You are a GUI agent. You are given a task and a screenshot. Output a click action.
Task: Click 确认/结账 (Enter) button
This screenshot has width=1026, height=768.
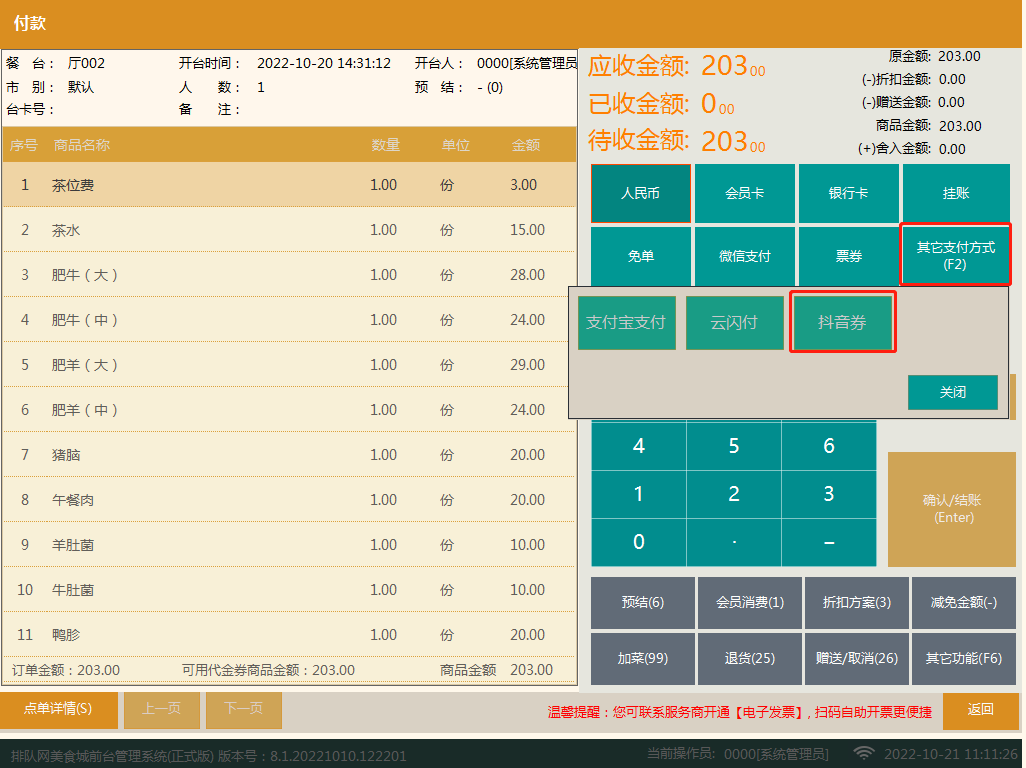[x=951, y=509]
